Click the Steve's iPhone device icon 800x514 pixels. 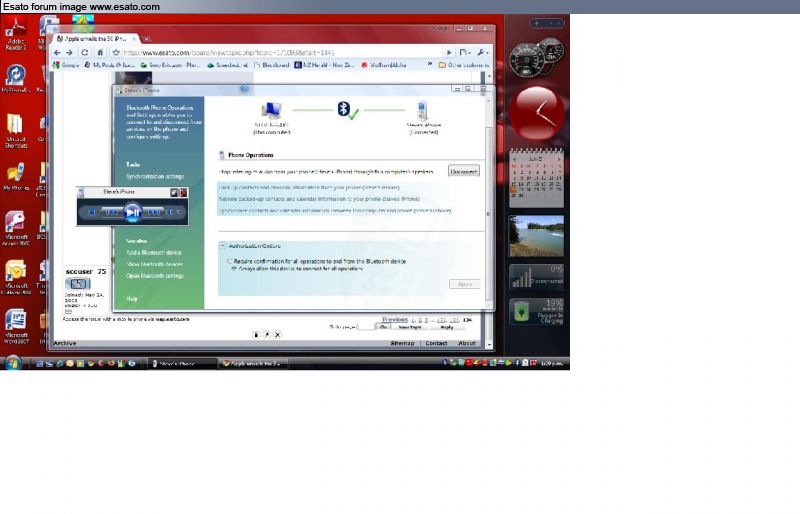click(422, 111)
